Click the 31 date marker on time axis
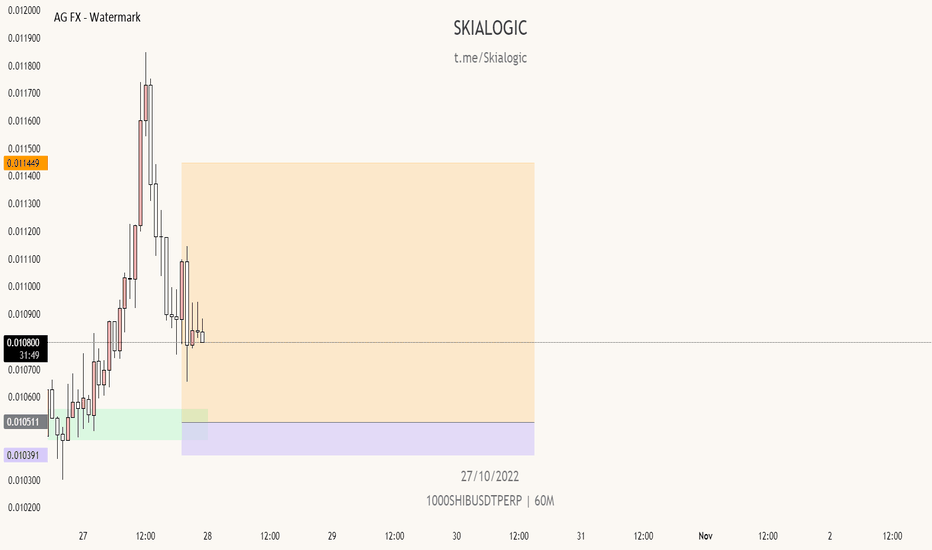The height and width of the screenshot is (550, 932). pyautogui.click(x=581, y=536)
